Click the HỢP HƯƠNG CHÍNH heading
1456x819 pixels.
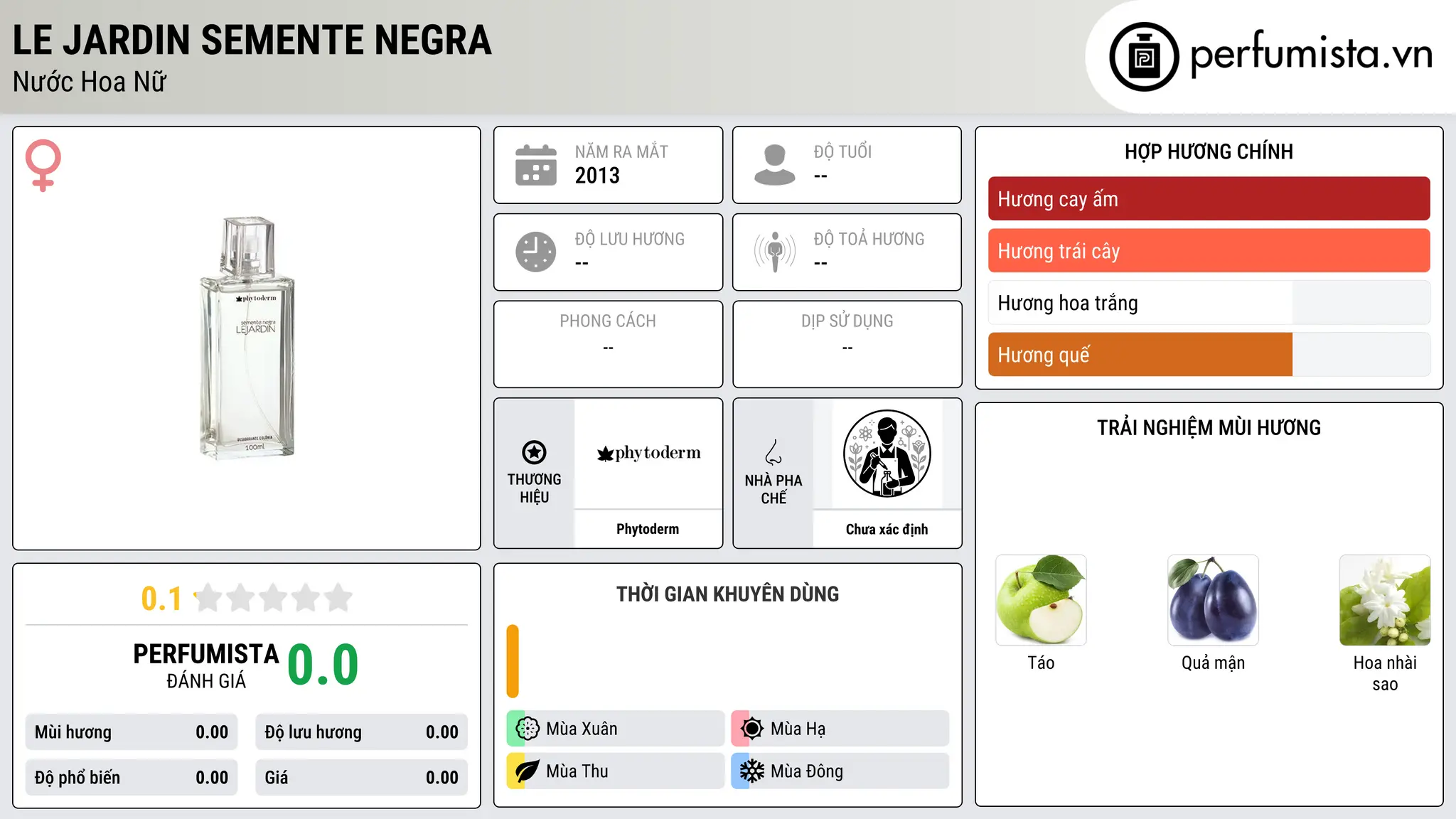(x=1209, y=151)
